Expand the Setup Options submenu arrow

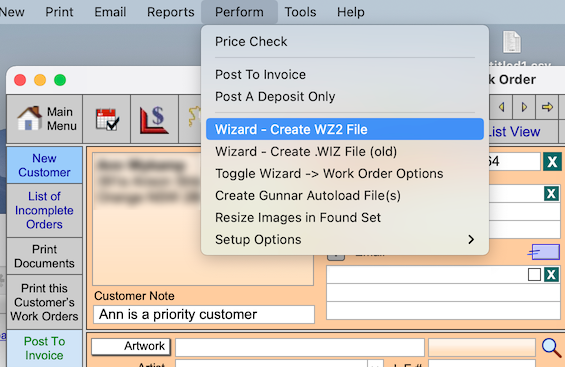[471, 240]
